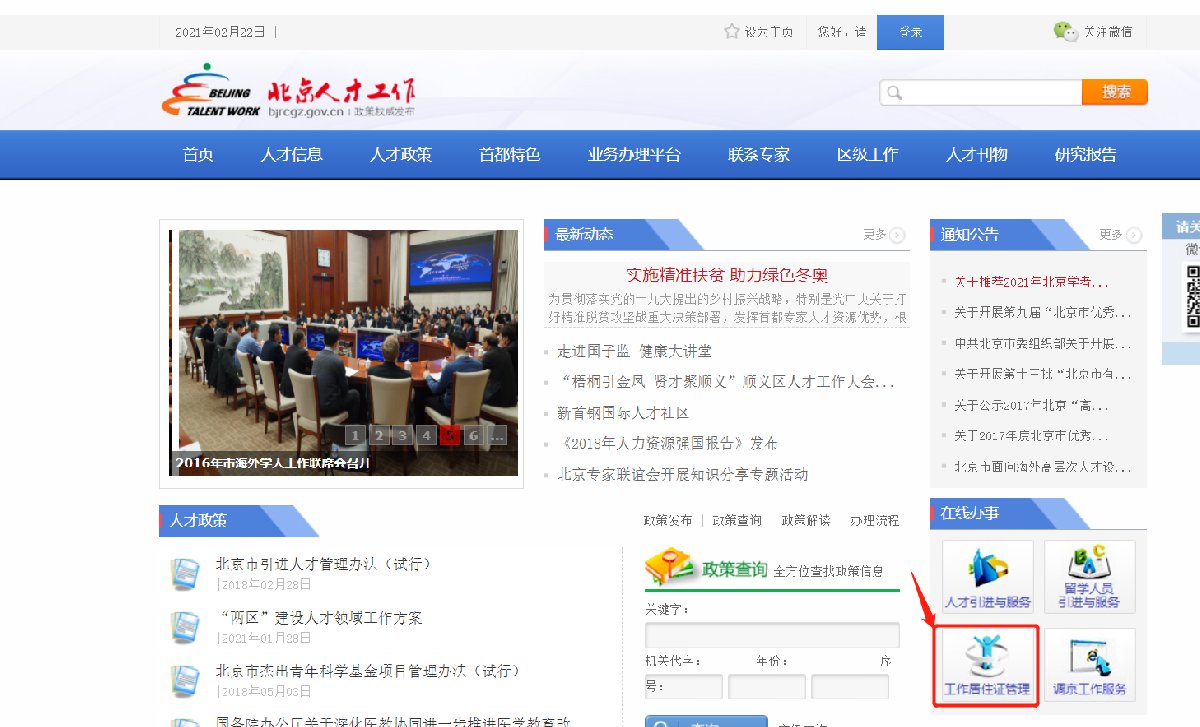
Task: Open 人才信息 navigation item
Action: click(x=292, y=155)
